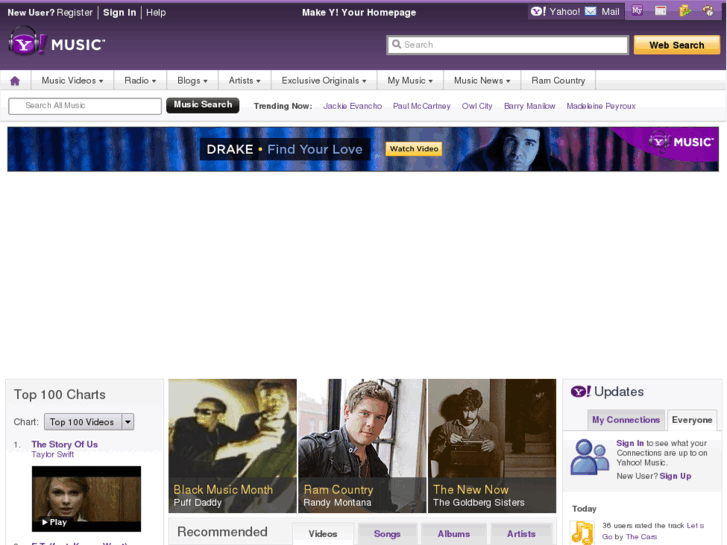
Task: Expand the Music News menu
Action: (482, 81)
